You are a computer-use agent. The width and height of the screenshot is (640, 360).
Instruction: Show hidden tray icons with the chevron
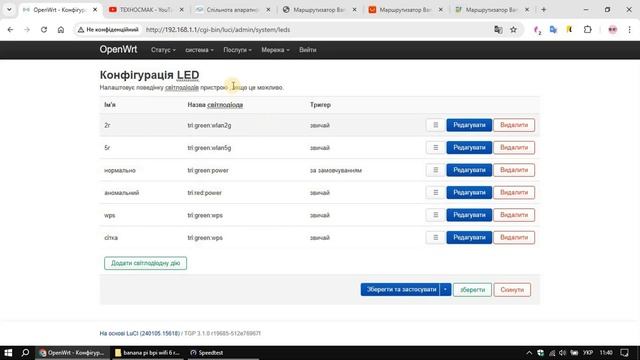(529, 353)
